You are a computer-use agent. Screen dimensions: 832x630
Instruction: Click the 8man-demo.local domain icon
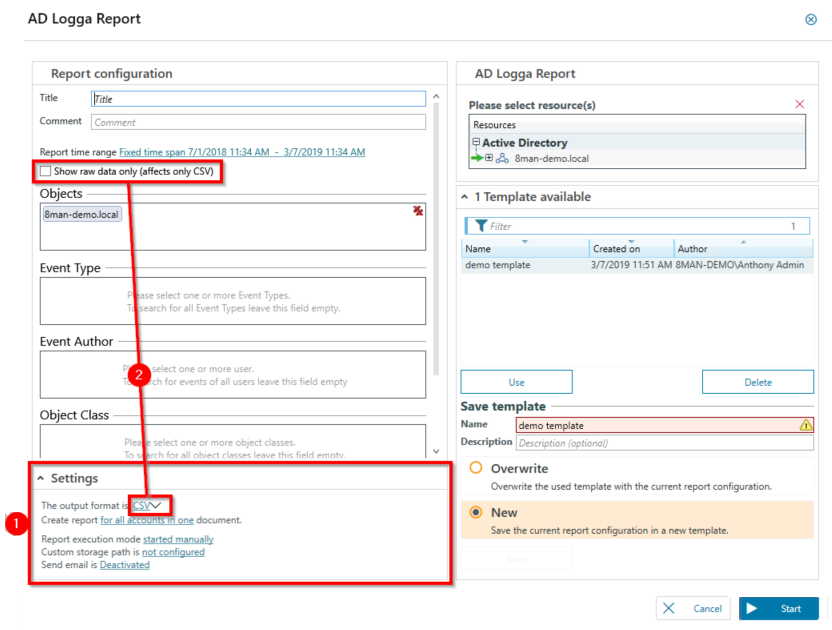[502, 159]
